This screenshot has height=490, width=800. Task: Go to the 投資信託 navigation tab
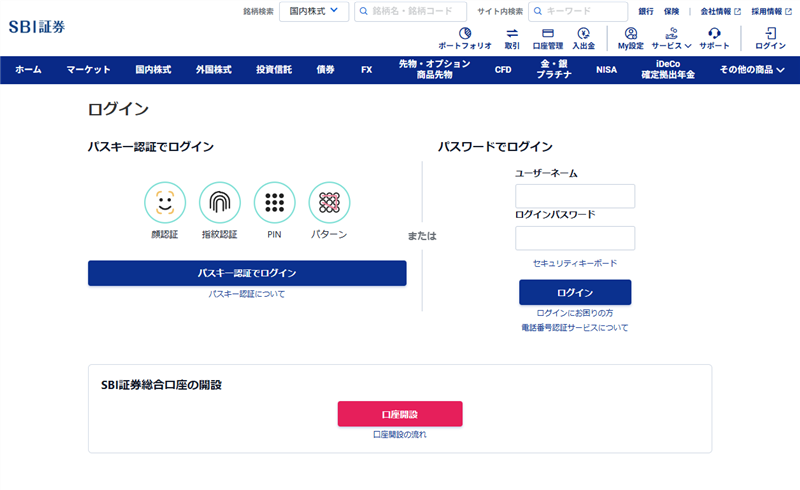click(275, 70)
